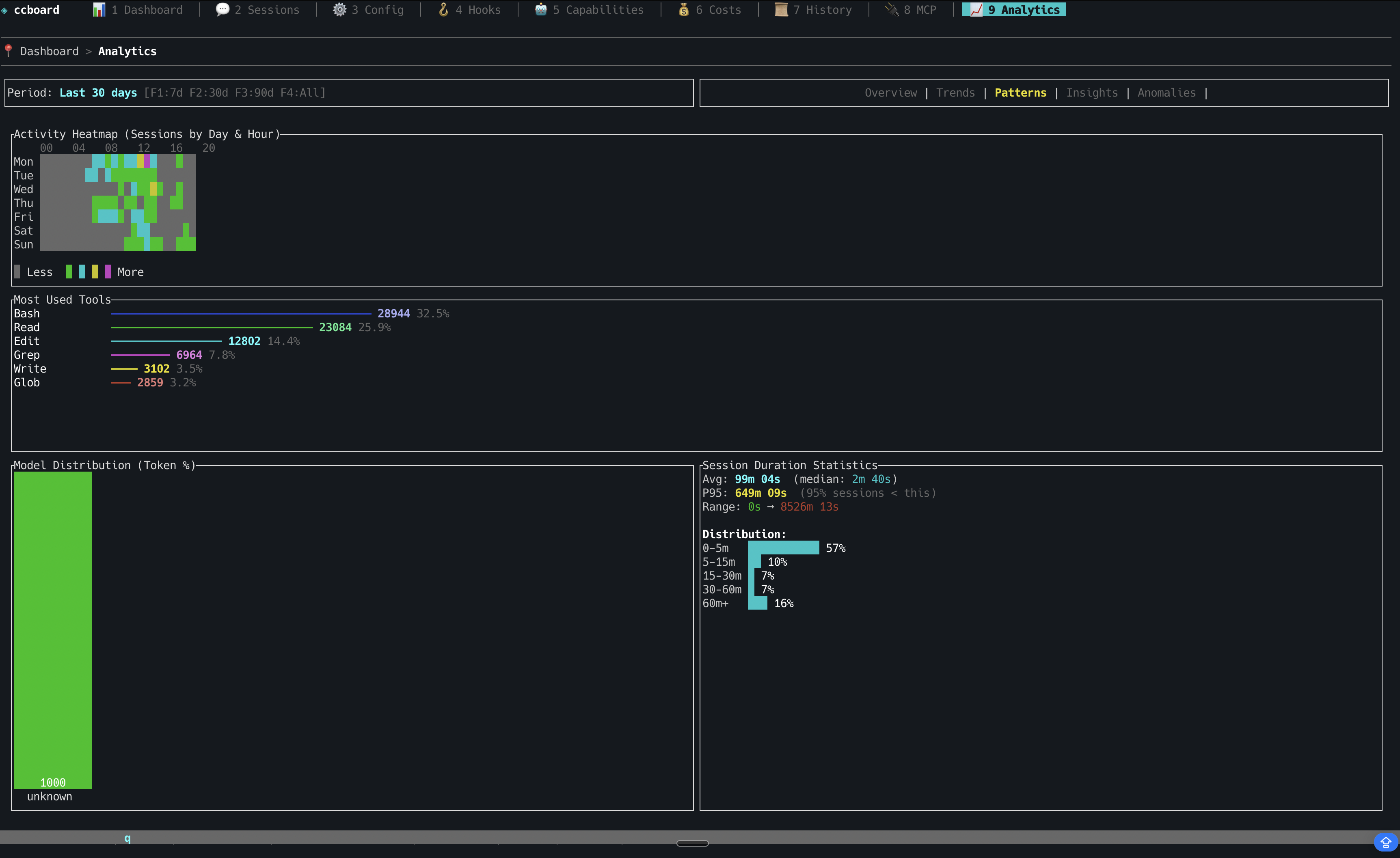This screenshot has width=1400, height=858.
Task: Click a green swatch in the heatmap legend
Action: [69, 272]
